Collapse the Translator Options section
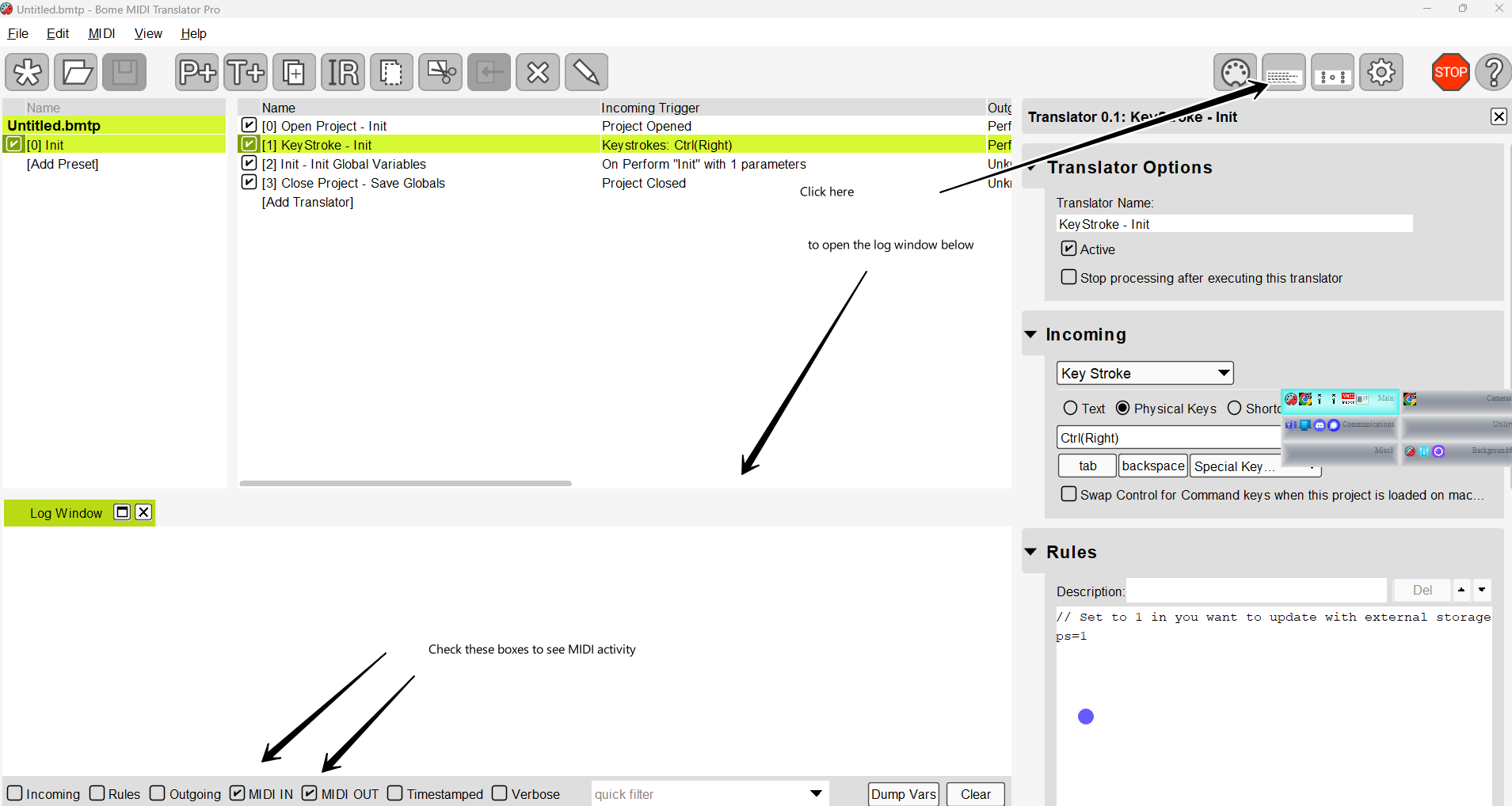This screenshot has height=806, width=1512. tap(1032, 168)
